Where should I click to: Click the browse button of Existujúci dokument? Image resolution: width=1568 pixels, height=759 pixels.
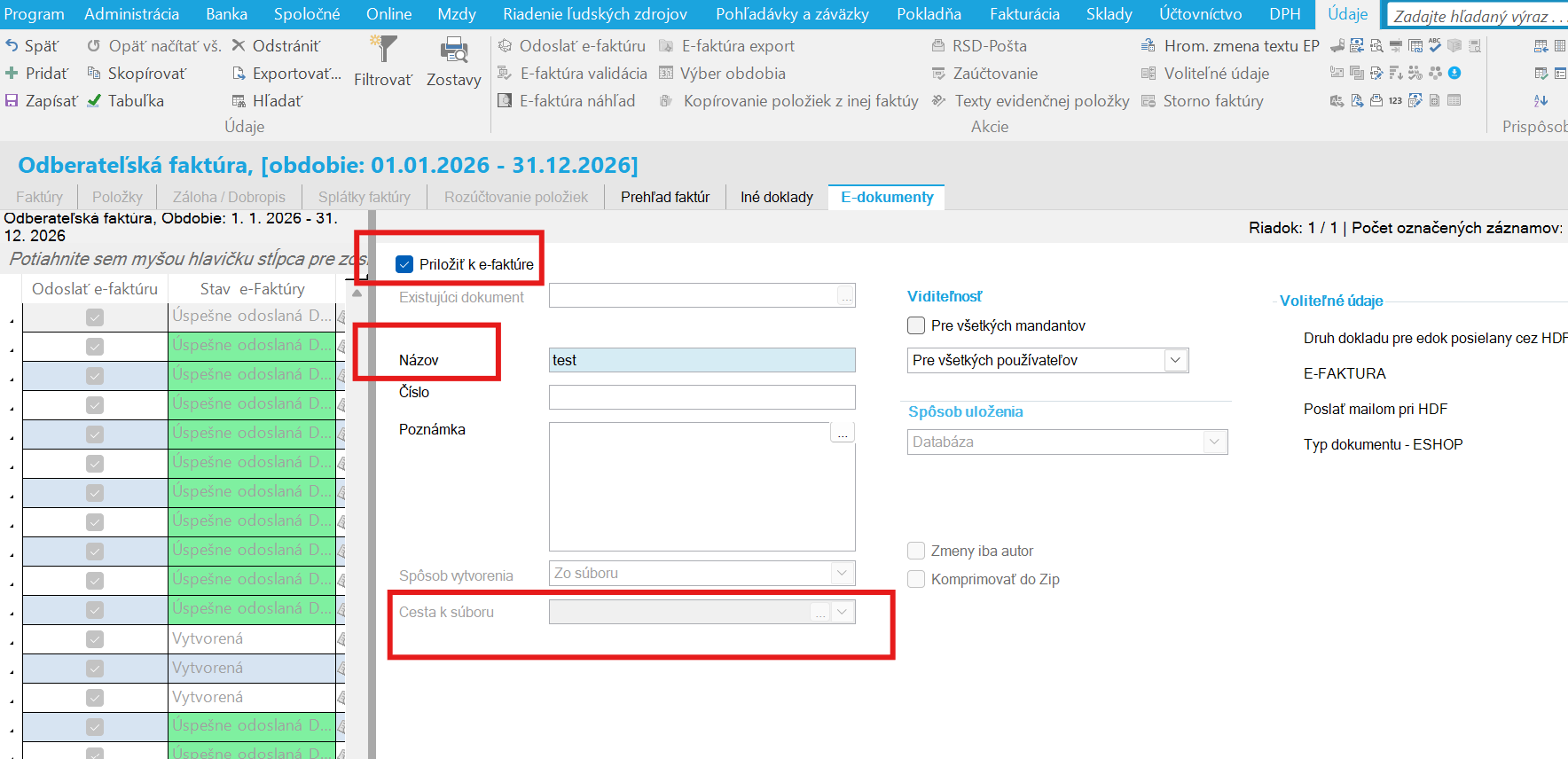(847, 296)
